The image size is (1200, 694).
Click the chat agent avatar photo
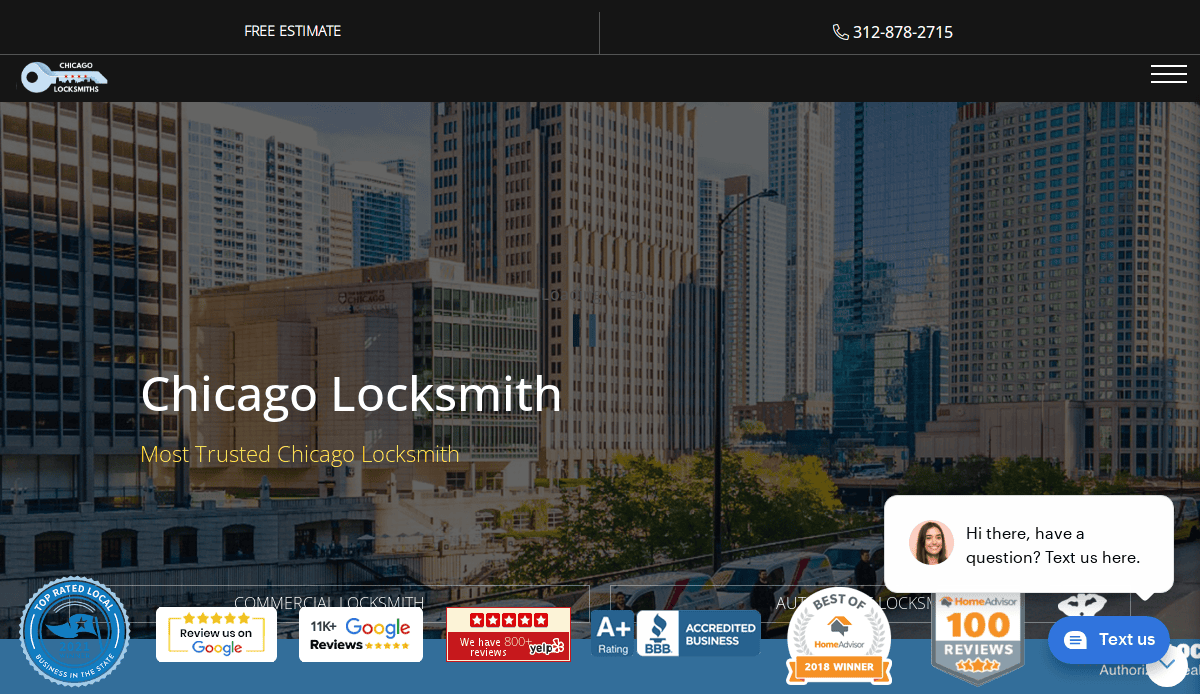[930, 543]
